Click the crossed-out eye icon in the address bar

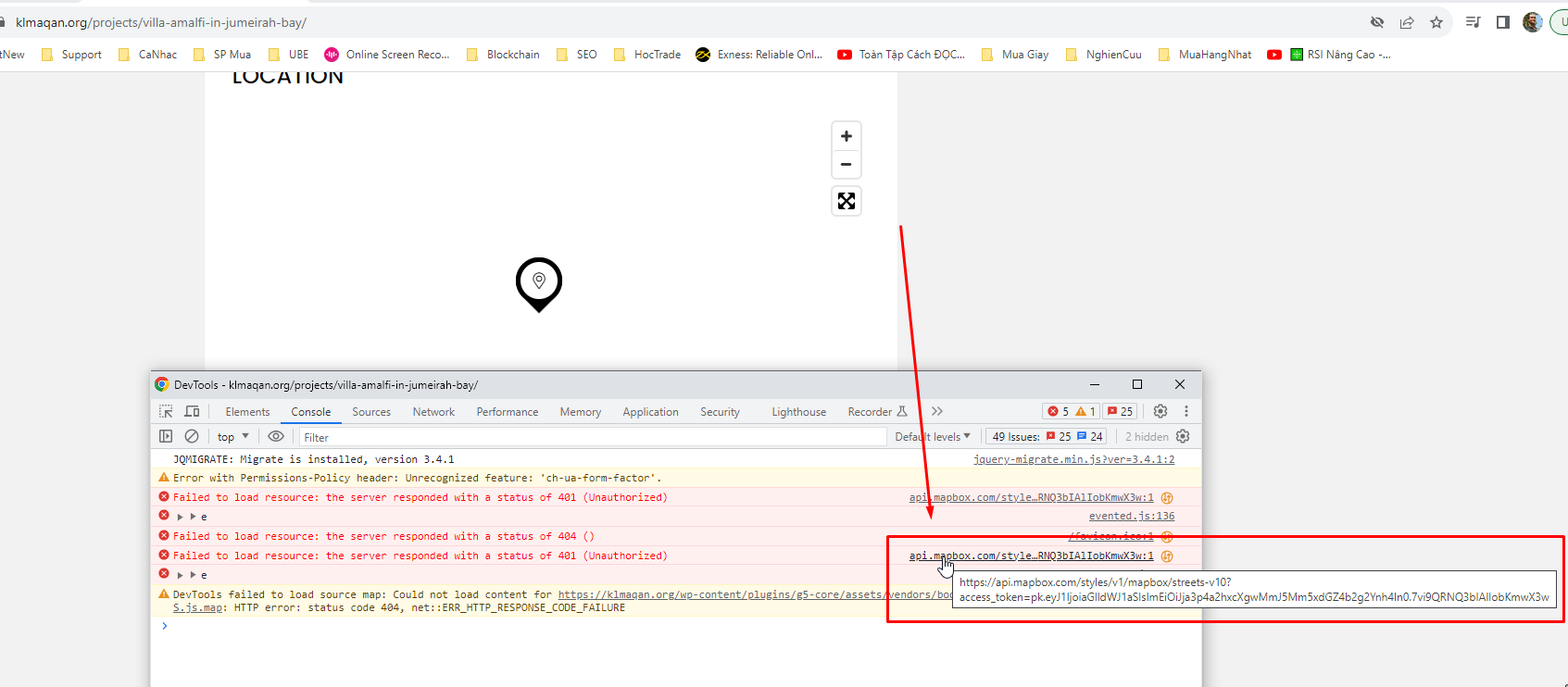click(x=1377, y=22)
